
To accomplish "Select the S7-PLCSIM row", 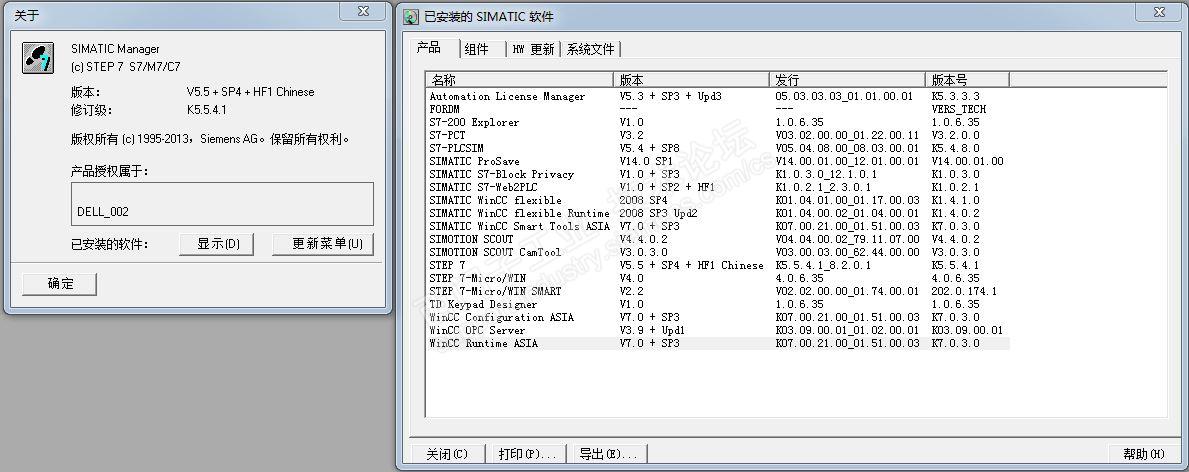I will coord(717,148).
